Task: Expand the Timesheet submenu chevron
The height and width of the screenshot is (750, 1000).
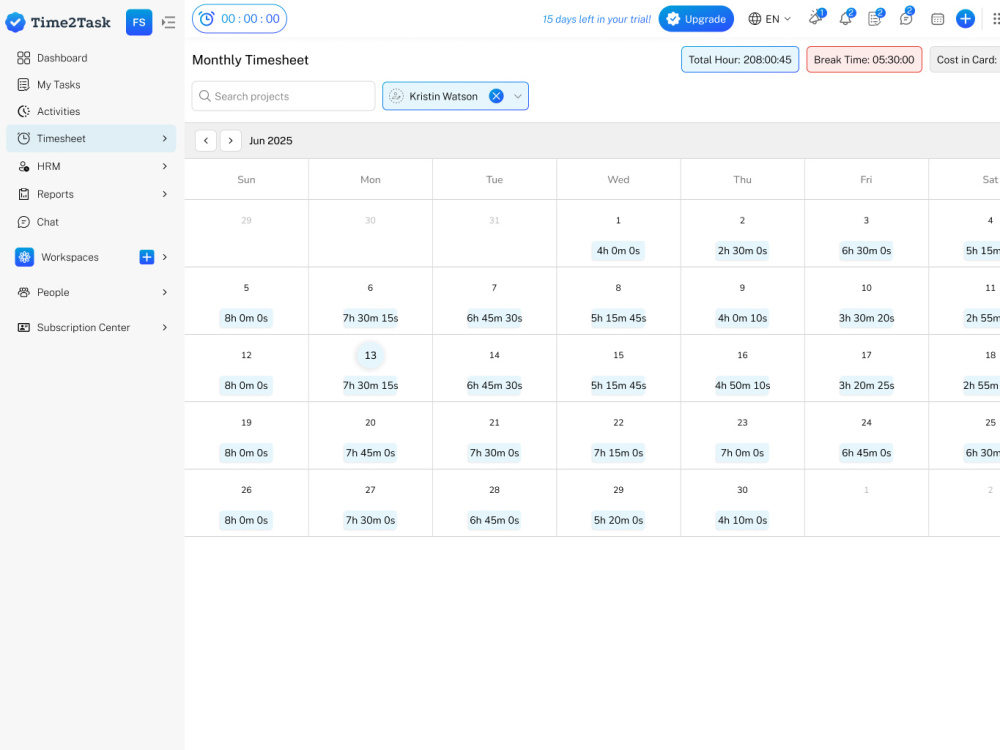Action: click(165, 138)
